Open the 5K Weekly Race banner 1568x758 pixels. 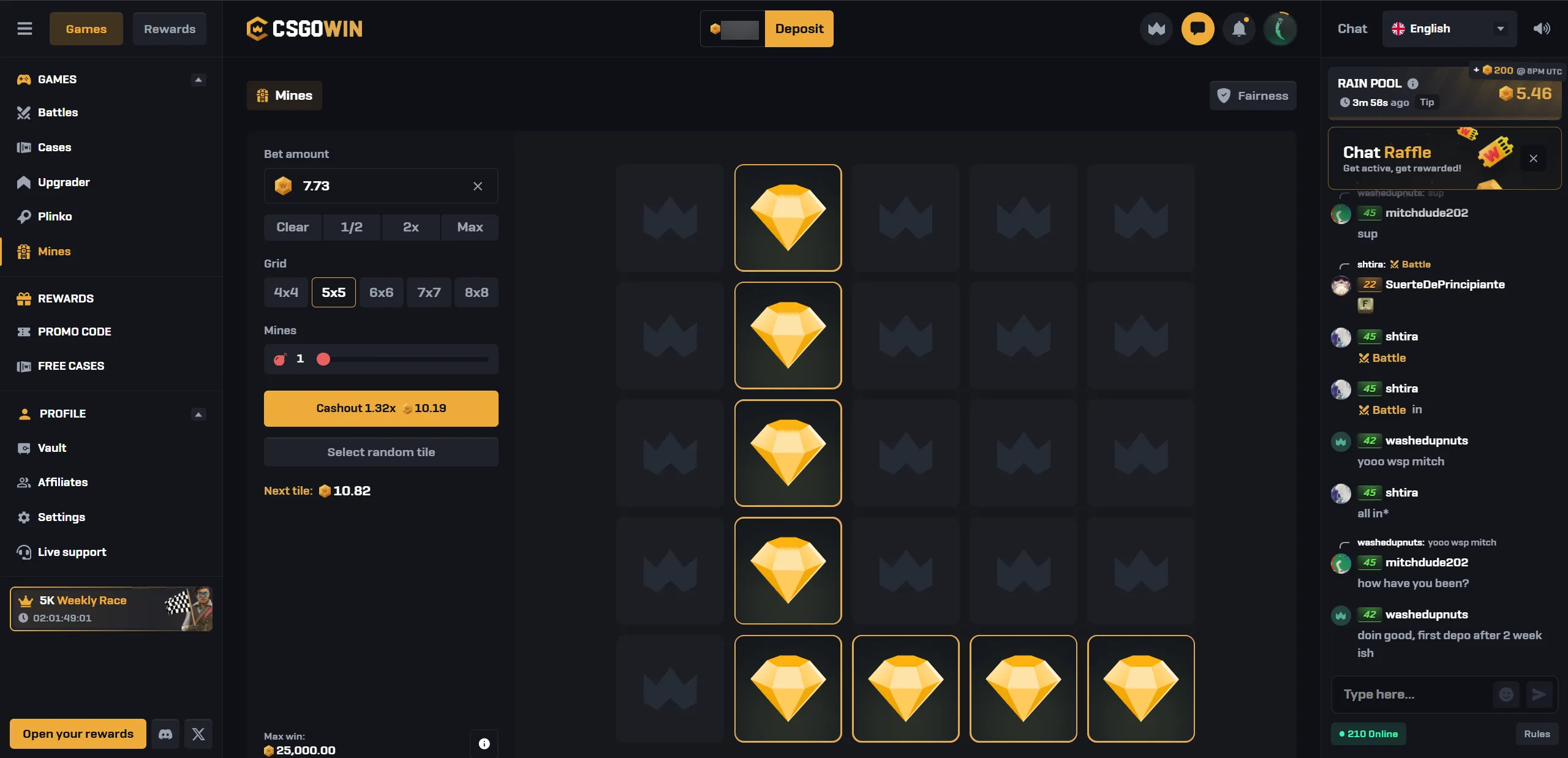point(111,609)
